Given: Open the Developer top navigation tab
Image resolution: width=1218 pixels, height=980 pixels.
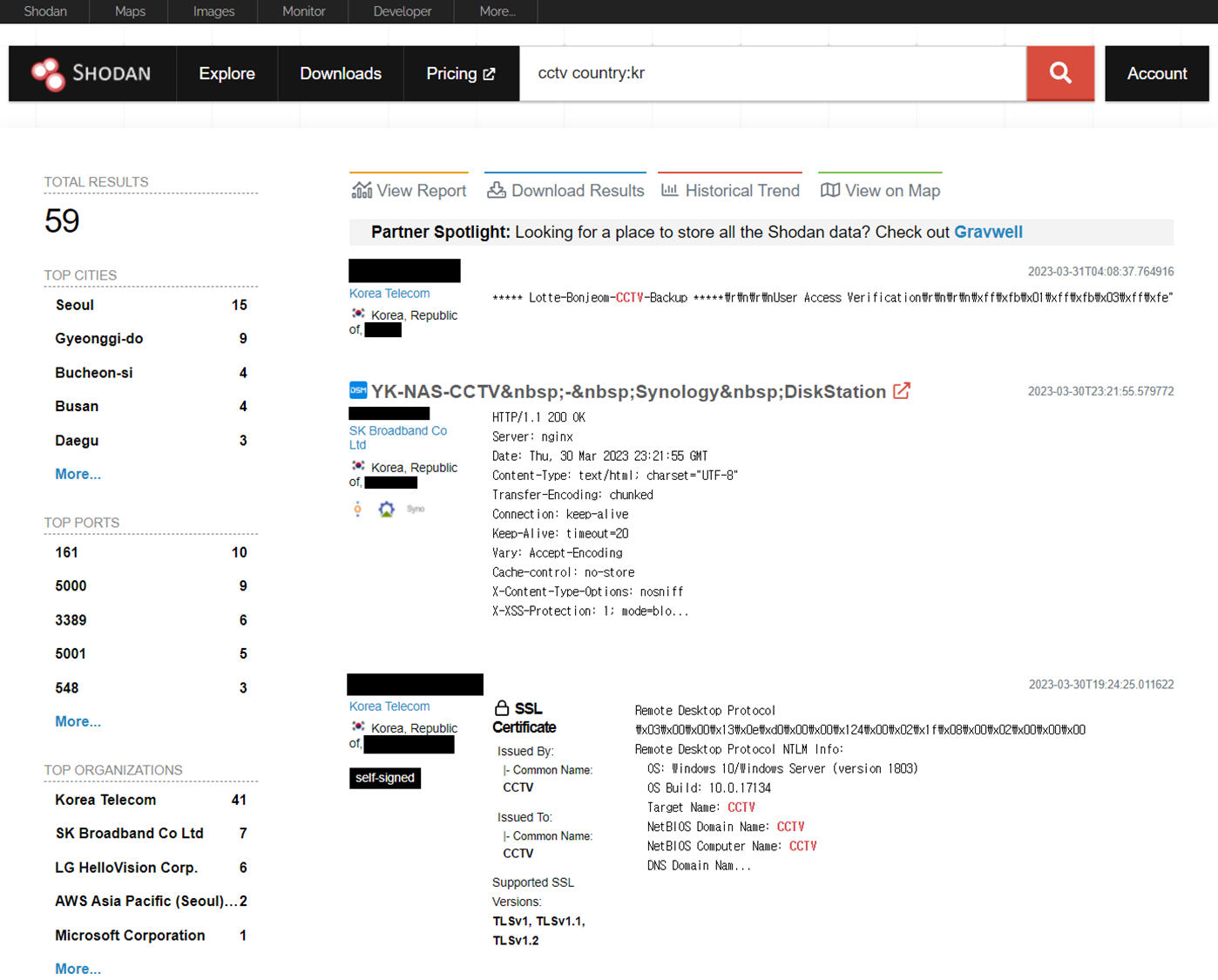Looking at the screenshot, I should pos(402,11).
